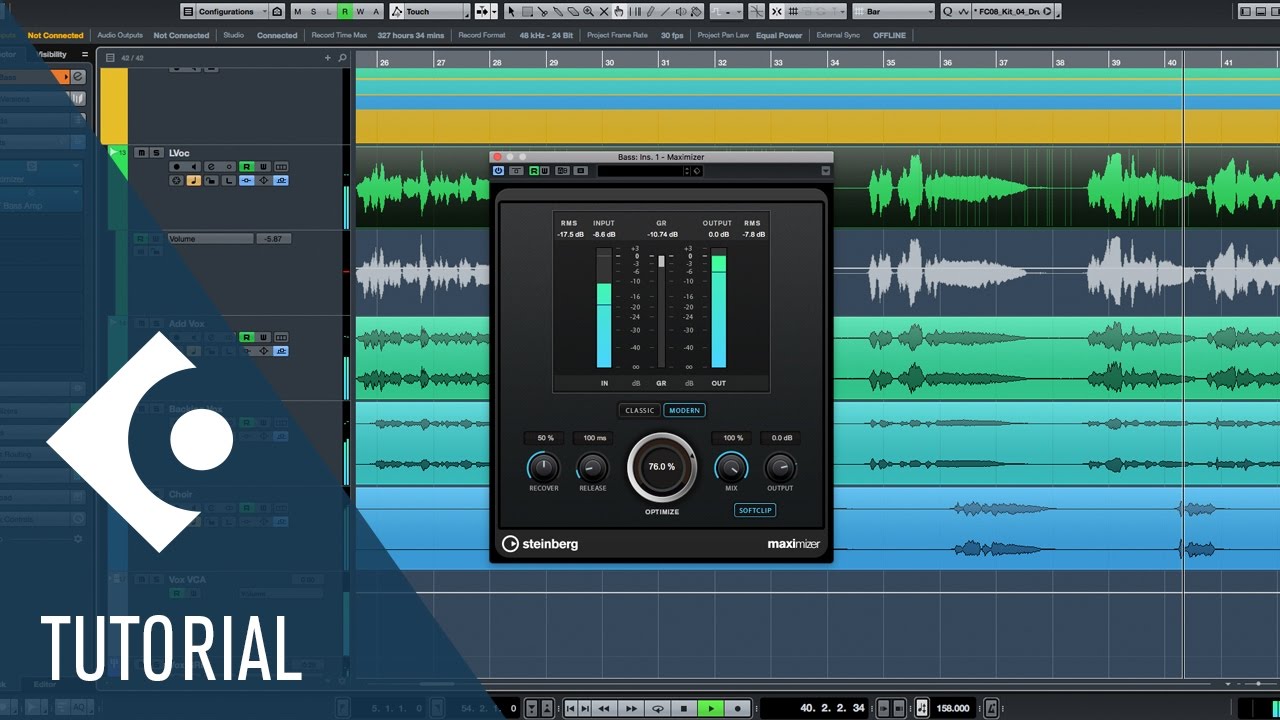Select MODERN mode in Maximizer
Screen dimensions: 1280x720
coord(685,410)
